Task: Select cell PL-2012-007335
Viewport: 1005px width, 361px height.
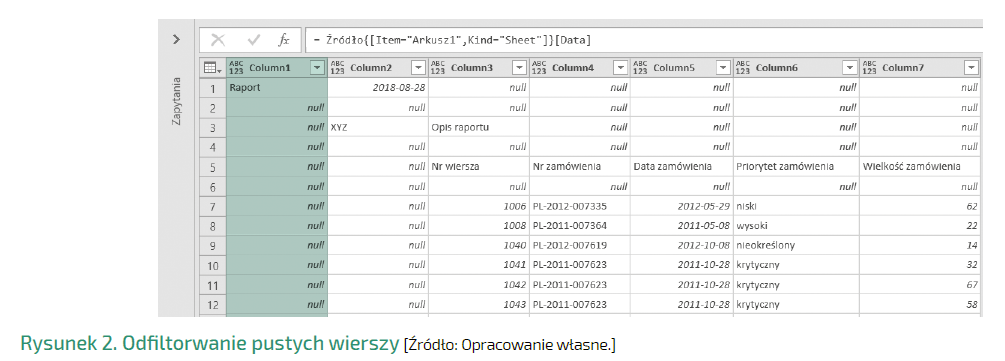Action: pyautogui.click(x=580, y=206)
